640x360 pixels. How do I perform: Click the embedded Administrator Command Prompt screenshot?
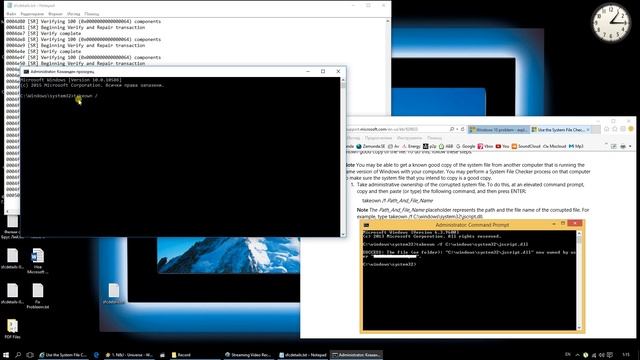[x=473, y=276]
